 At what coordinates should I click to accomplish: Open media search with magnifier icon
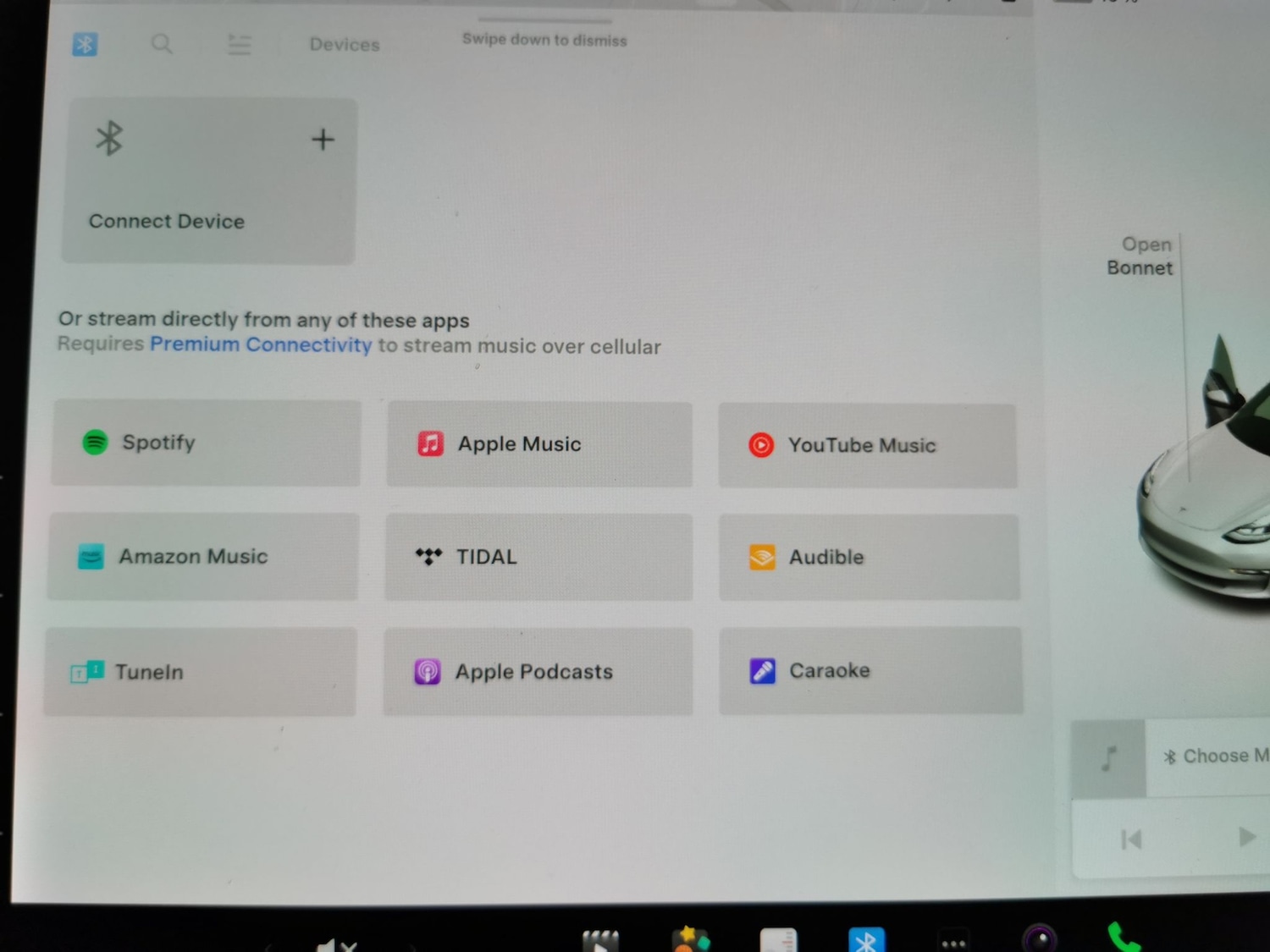[162, 44]
